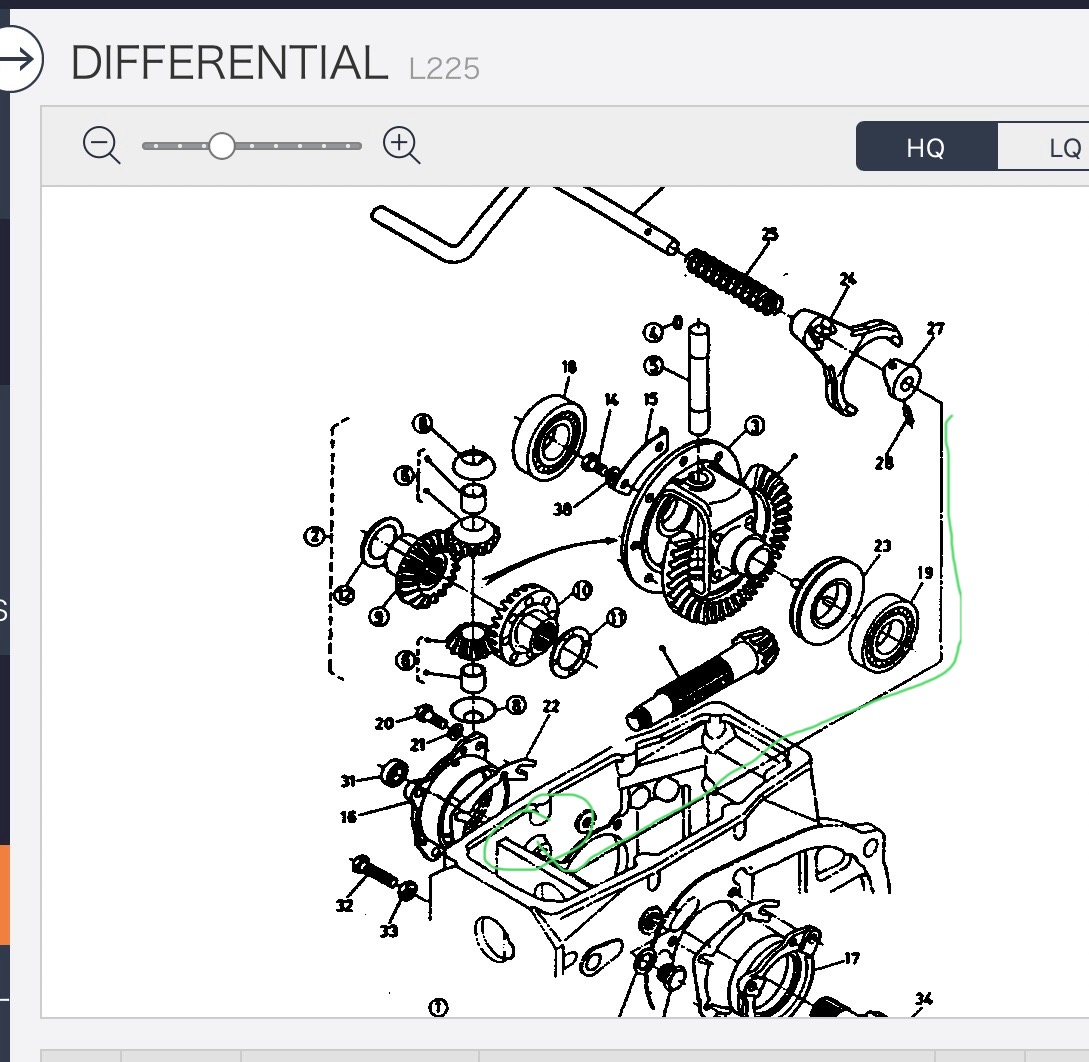Click part number 17 on lower housing
Screen dimensions: 1089x1062
pyautogui.click(x=851, y=959)
